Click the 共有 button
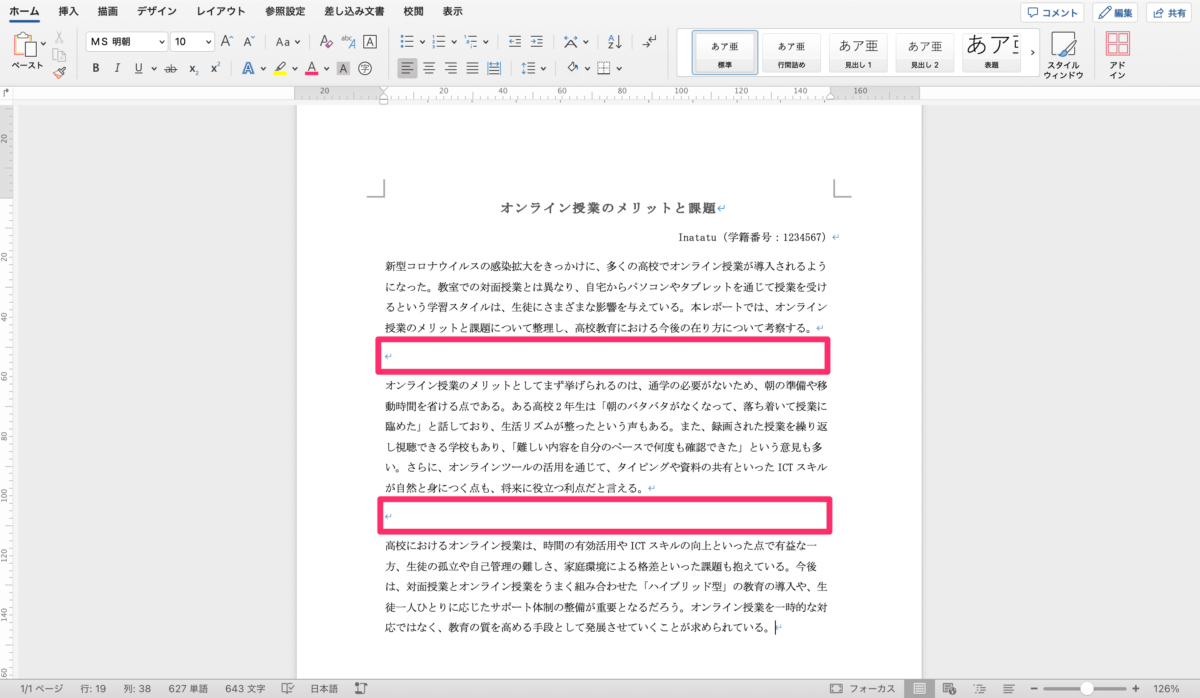The height and width of the screenshot is (698, 1200). click(x=1170, y=13)
